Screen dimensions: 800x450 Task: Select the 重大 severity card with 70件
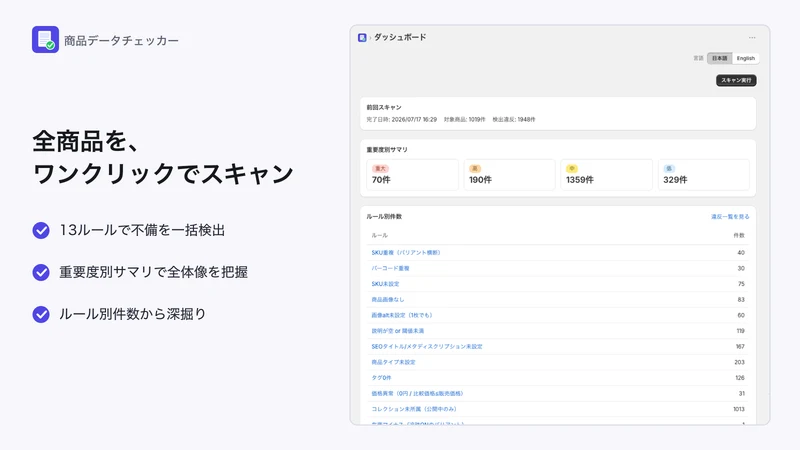(412, 174)
